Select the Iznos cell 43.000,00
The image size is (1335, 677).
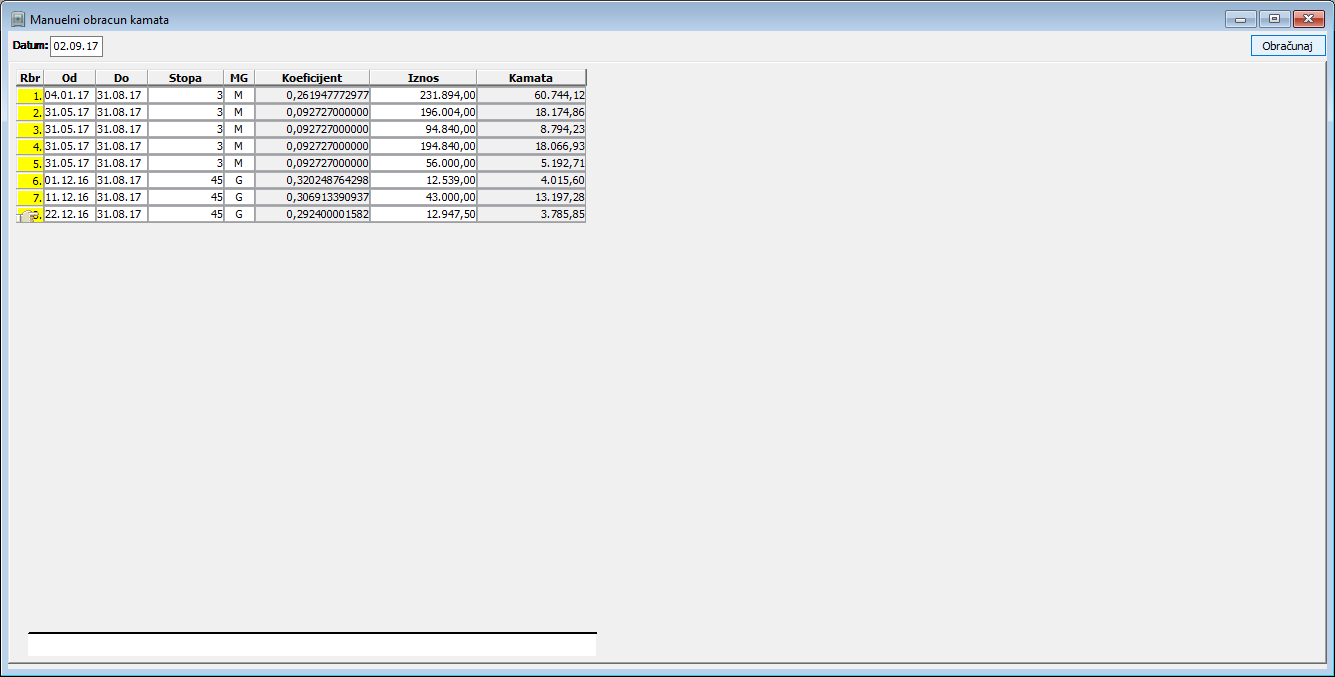click(x=423, y=197)
